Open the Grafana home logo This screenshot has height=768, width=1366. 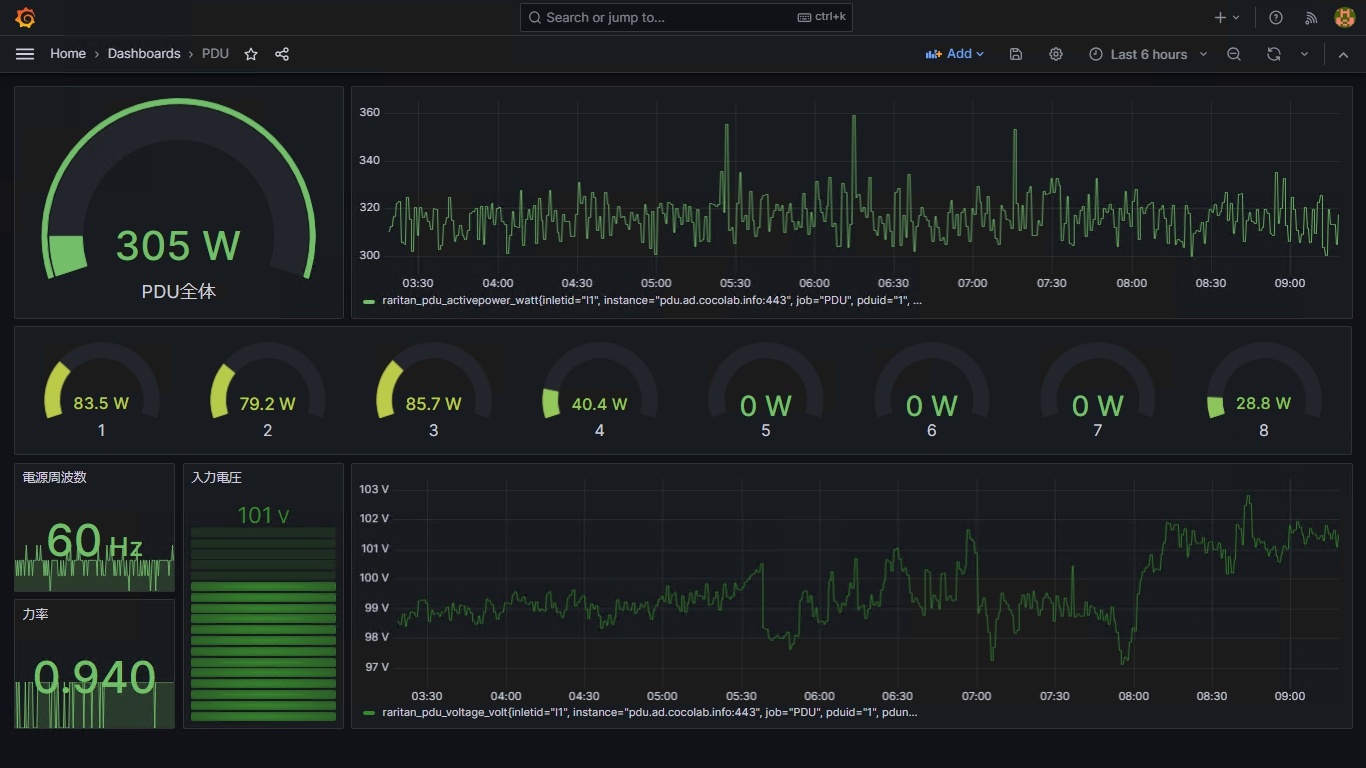click(x=25, y=17)
